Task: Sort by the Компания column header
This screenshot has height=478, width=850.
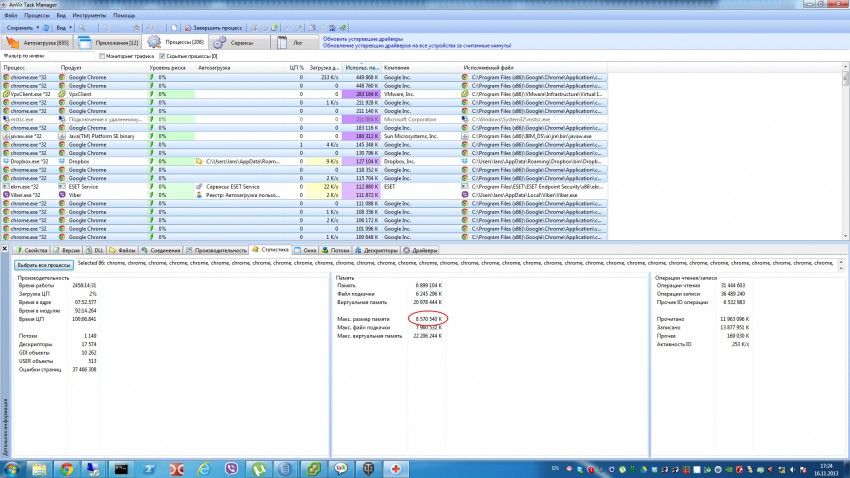Action: click(398, 67)
